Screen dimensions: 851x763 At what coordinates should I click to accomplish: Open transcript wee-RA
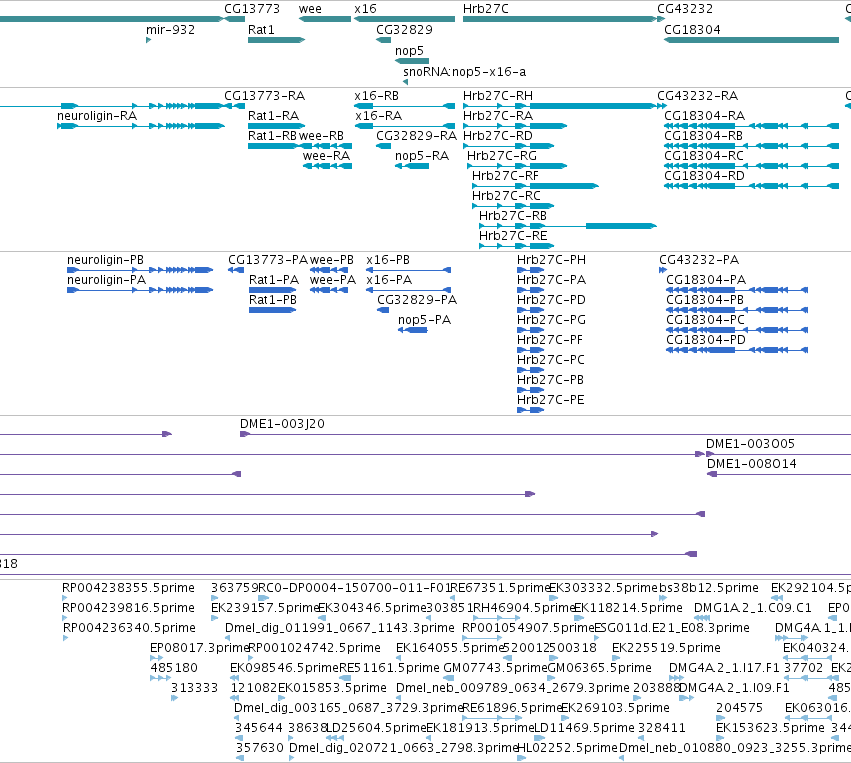point(326,156)
